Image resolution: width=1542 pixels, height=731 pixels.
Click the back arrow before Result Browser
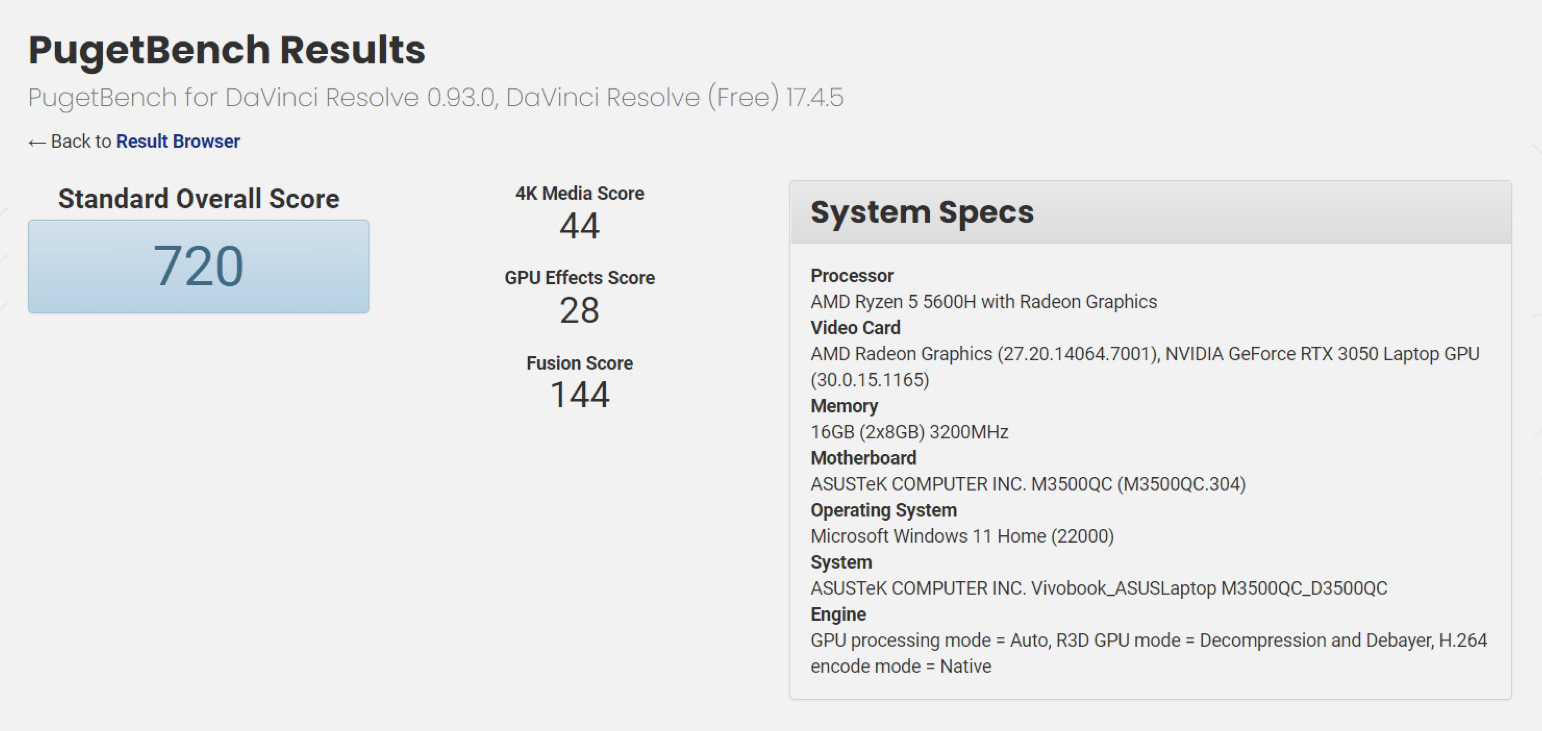37,142
